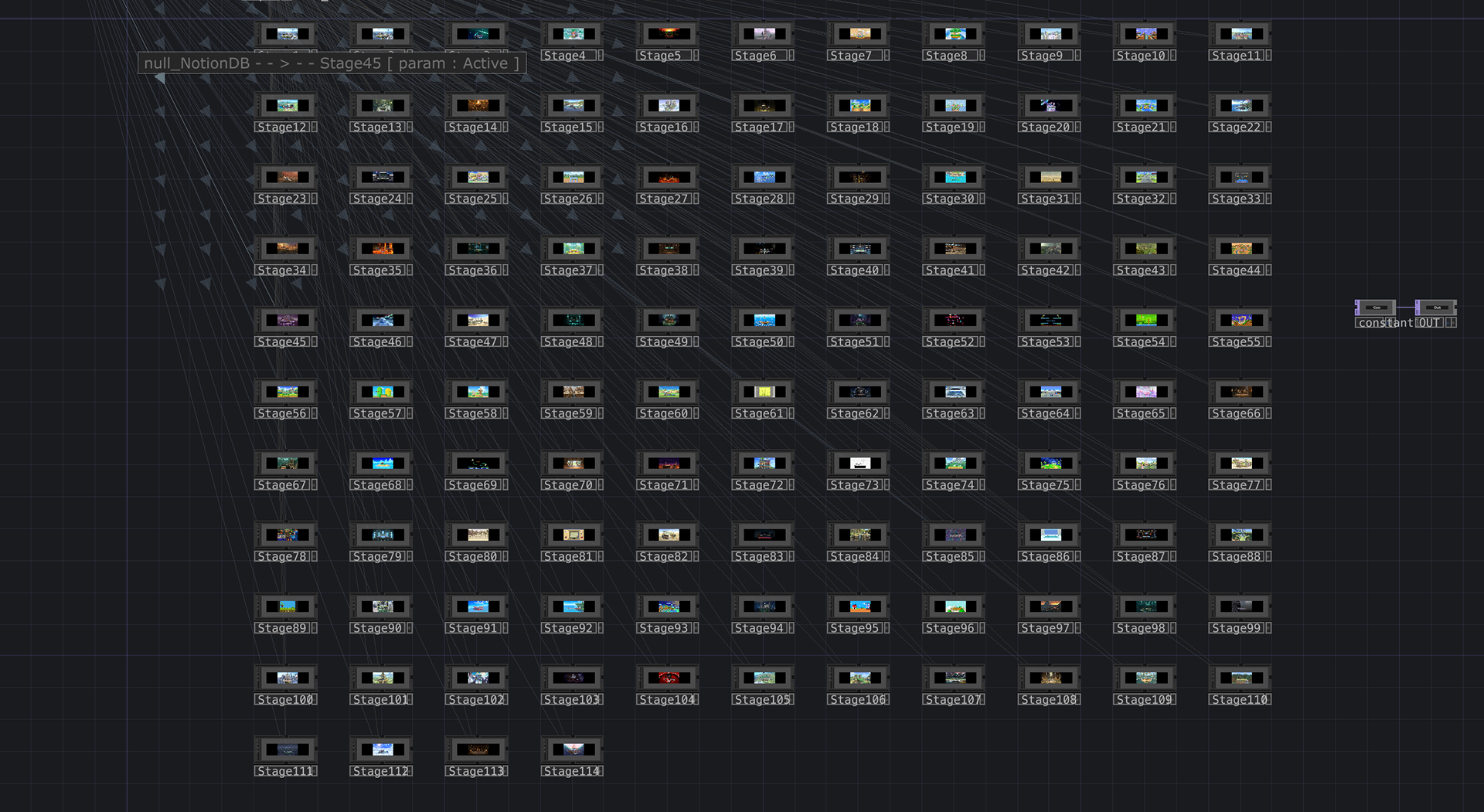Select the Stage112 node thumbnail
This screenshot has width=1484, height=812.
click(382, 749)
